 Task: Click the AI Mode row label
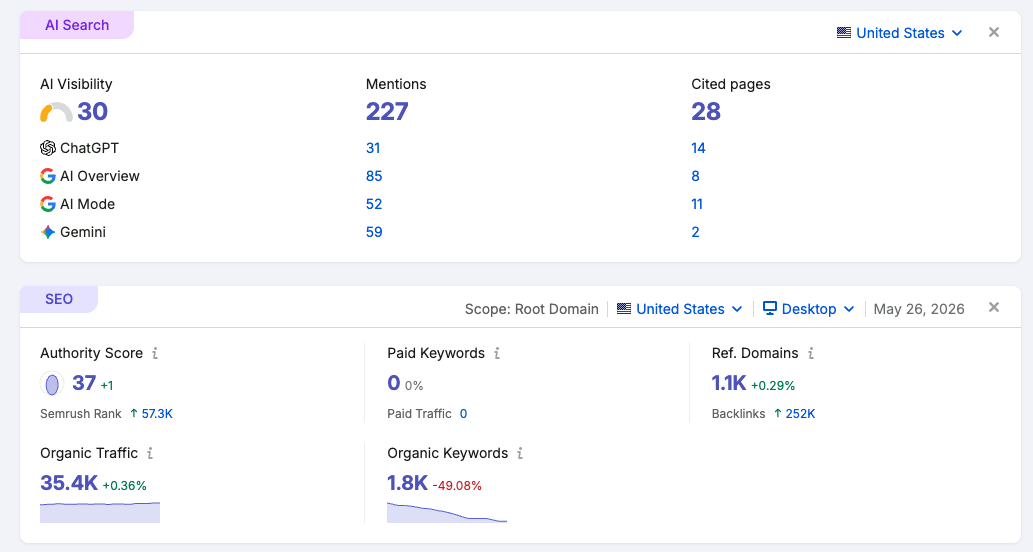[88, 204]
